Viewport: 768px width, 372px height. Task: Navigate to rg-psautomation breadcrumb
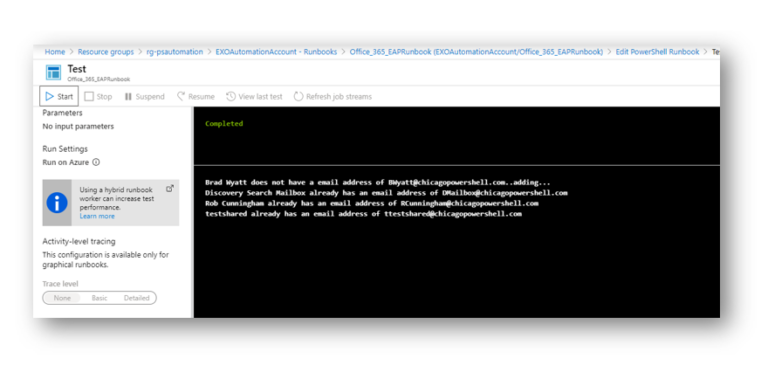(174, 52)
